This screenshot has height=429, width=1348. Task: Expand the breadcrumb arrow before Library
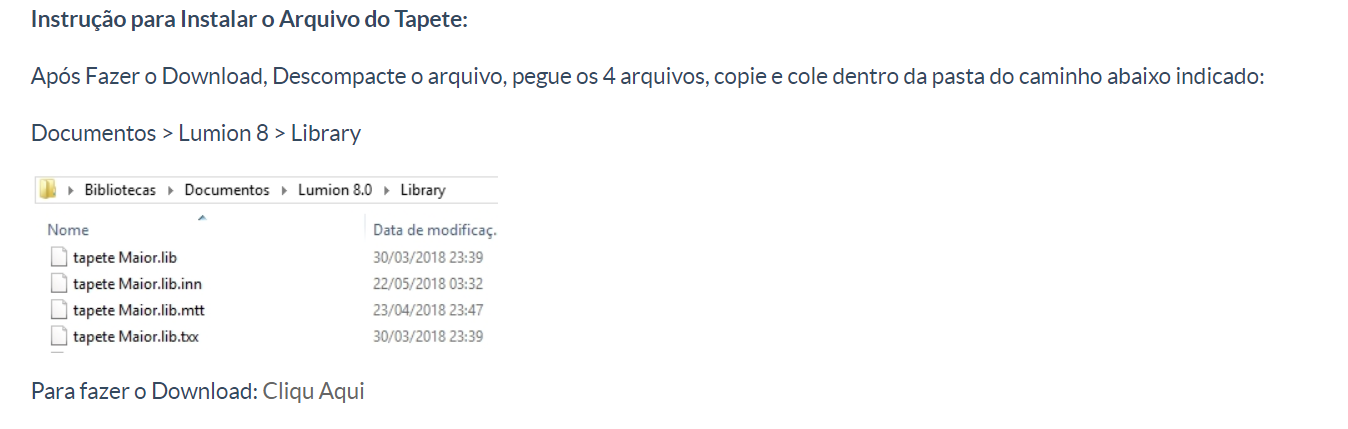pos(387,190)
